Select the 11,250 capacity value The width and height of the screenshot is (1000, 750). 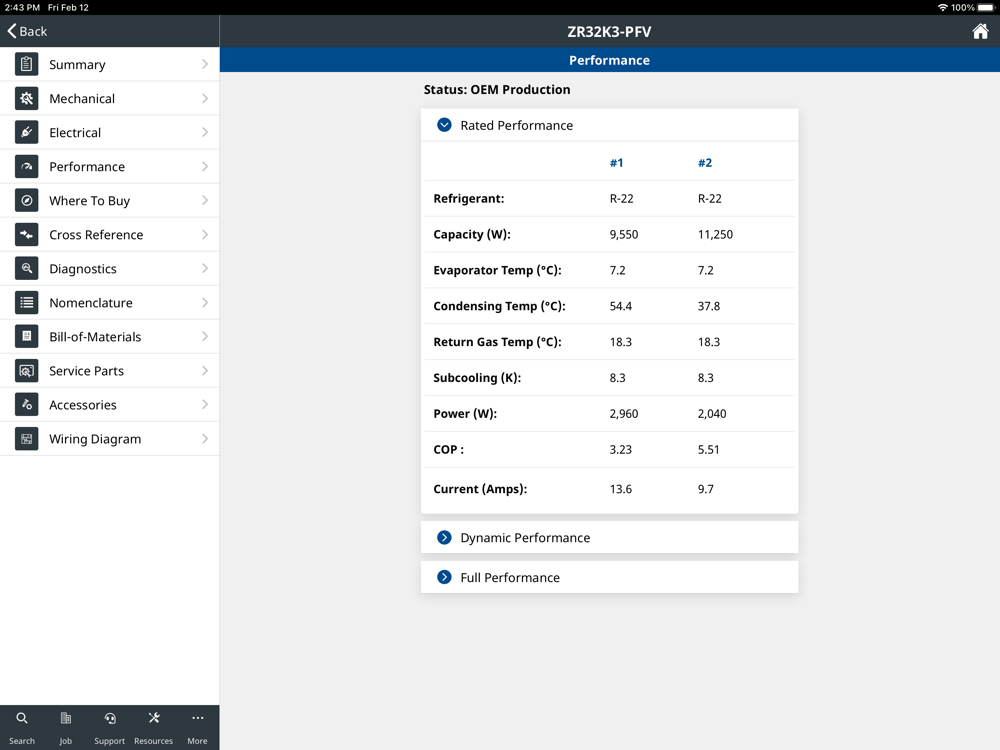pyautogui.click(x=715, y=235)
